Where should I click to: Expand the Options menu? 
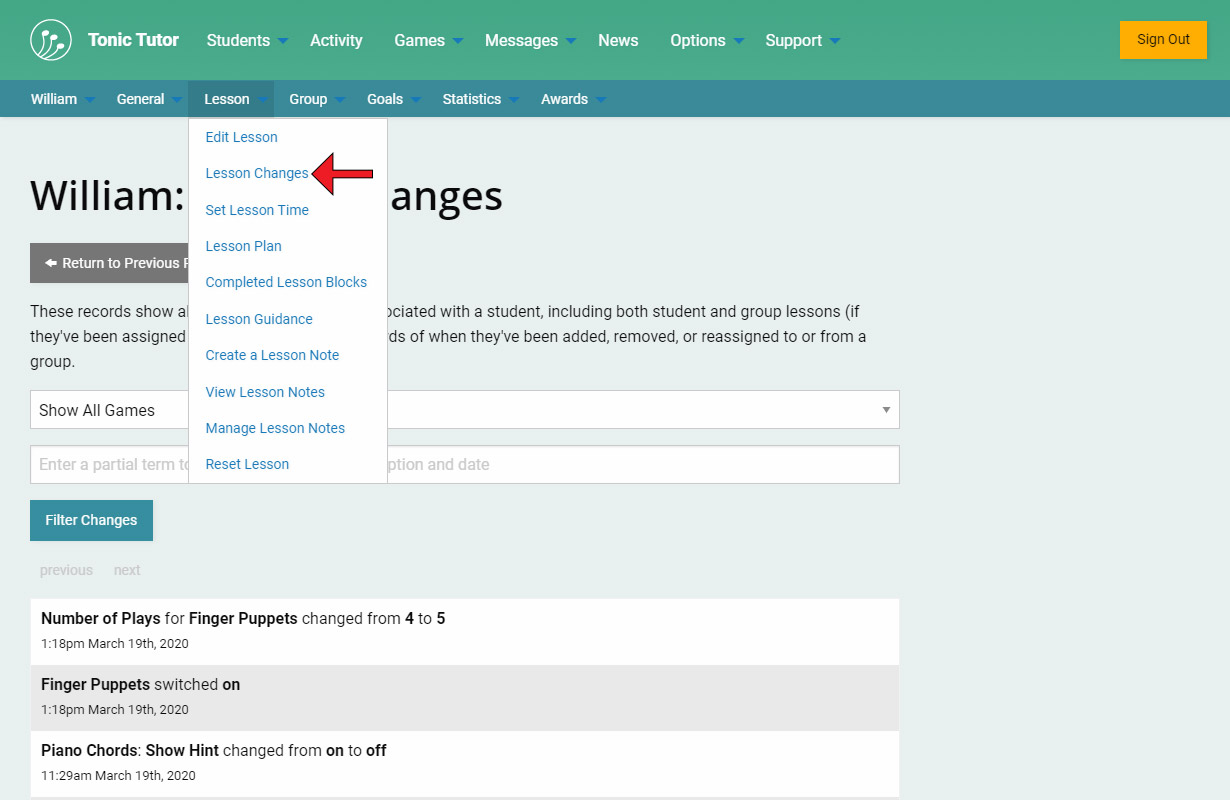tap(706, 41)
